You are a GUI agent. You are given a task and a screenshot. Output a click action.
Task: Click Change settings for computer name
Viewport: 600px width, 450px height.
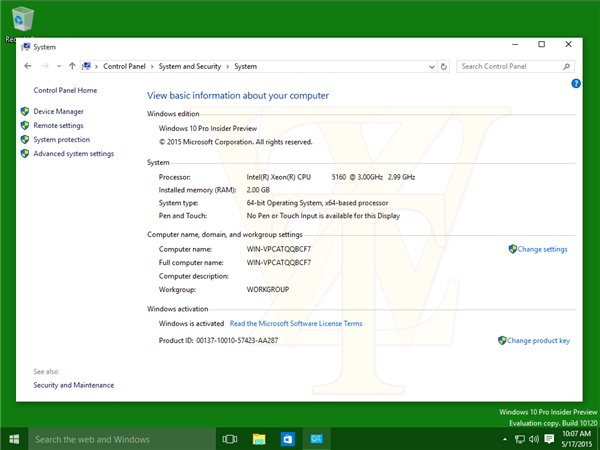click(x=542, y=249)
